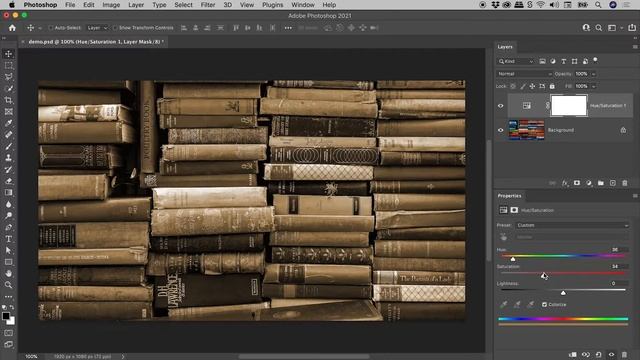Select the Hue/Saturation layer mask thumbnail
The image size is (640, 360).
click(569, 105)
